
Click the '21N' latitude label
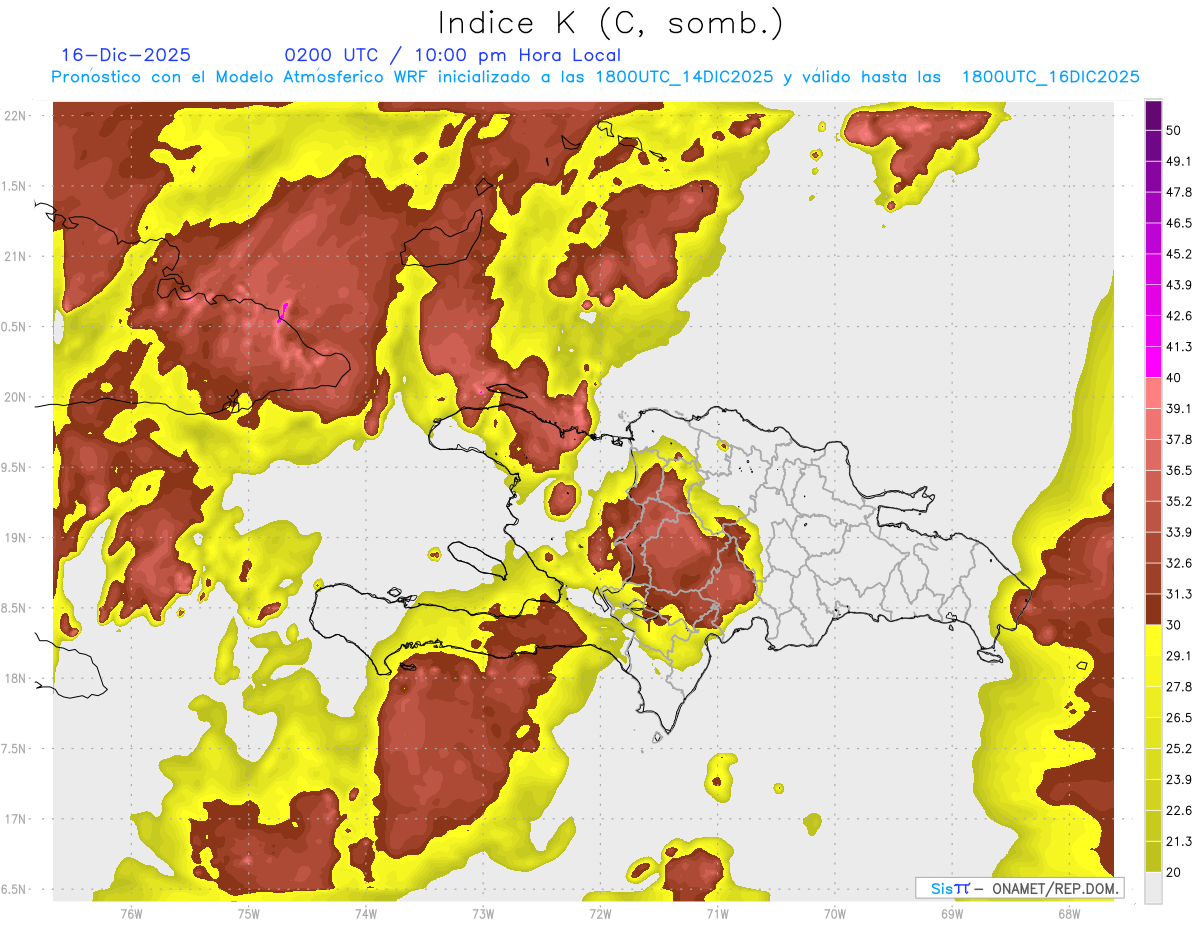click(14, 256)
